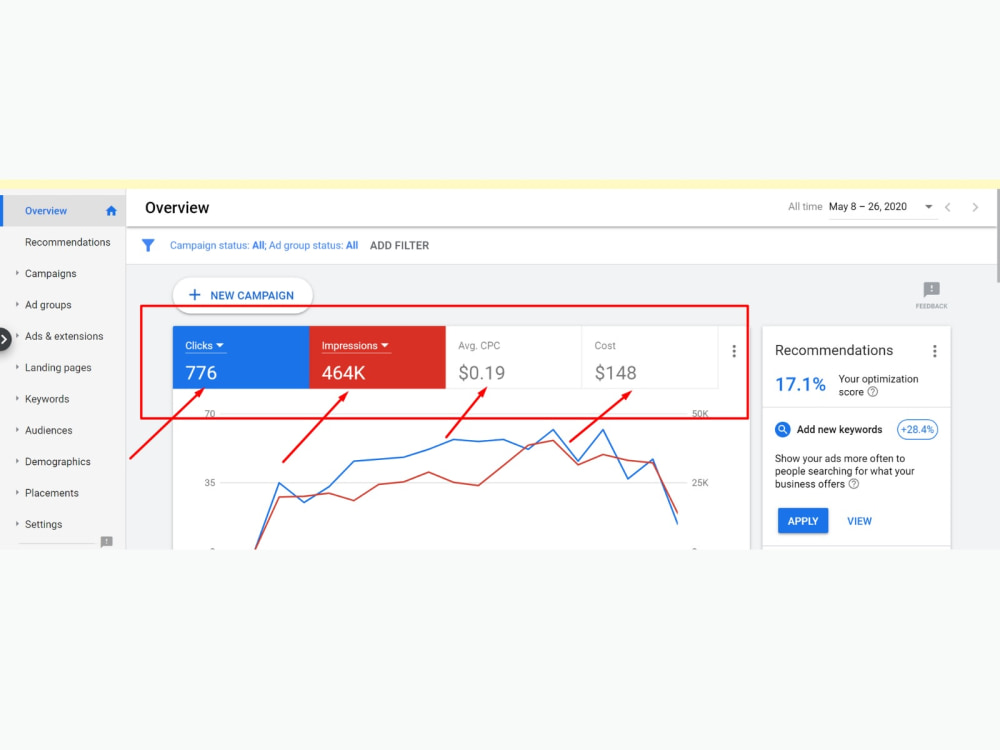This screenshot has height=750, width=1000.
Task: Click the home icon beside Overview
Action: (x=111, y=211)
